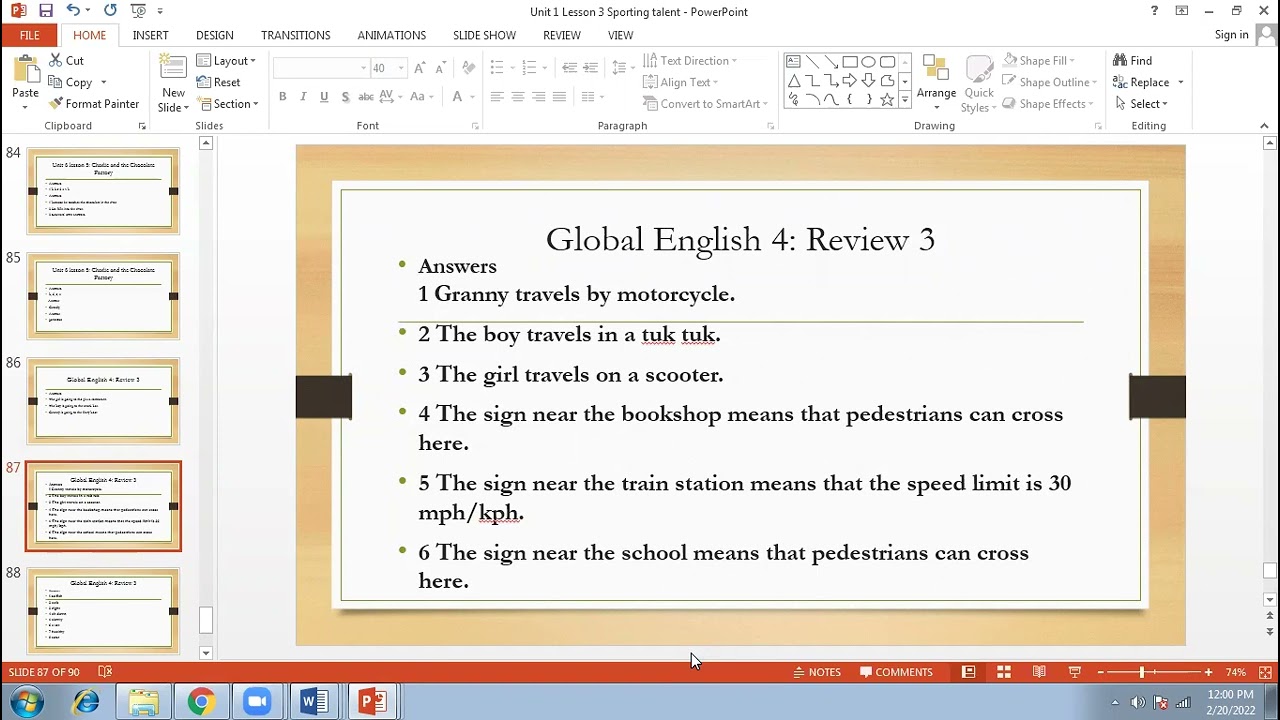
Task: Expand the shapes gallery More arrow
Action: [905, 100]
